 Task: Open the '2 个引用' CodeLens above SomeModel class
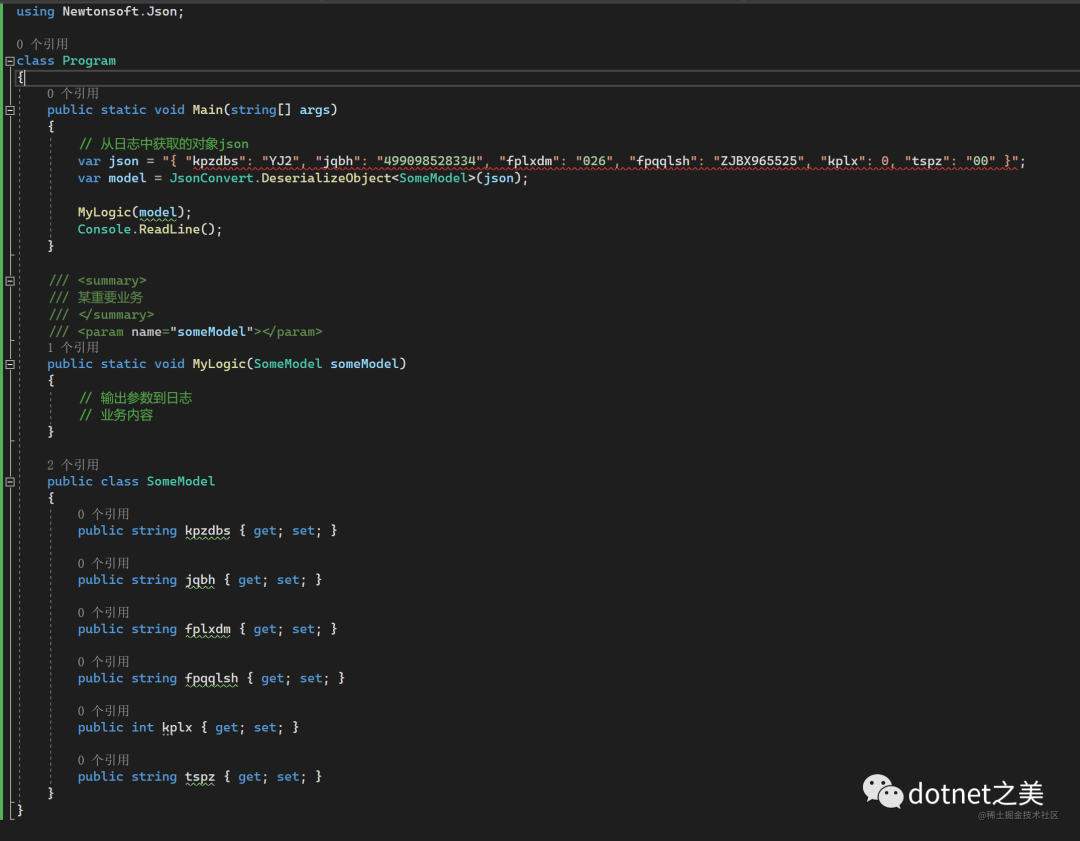click(x=73, y=465)
